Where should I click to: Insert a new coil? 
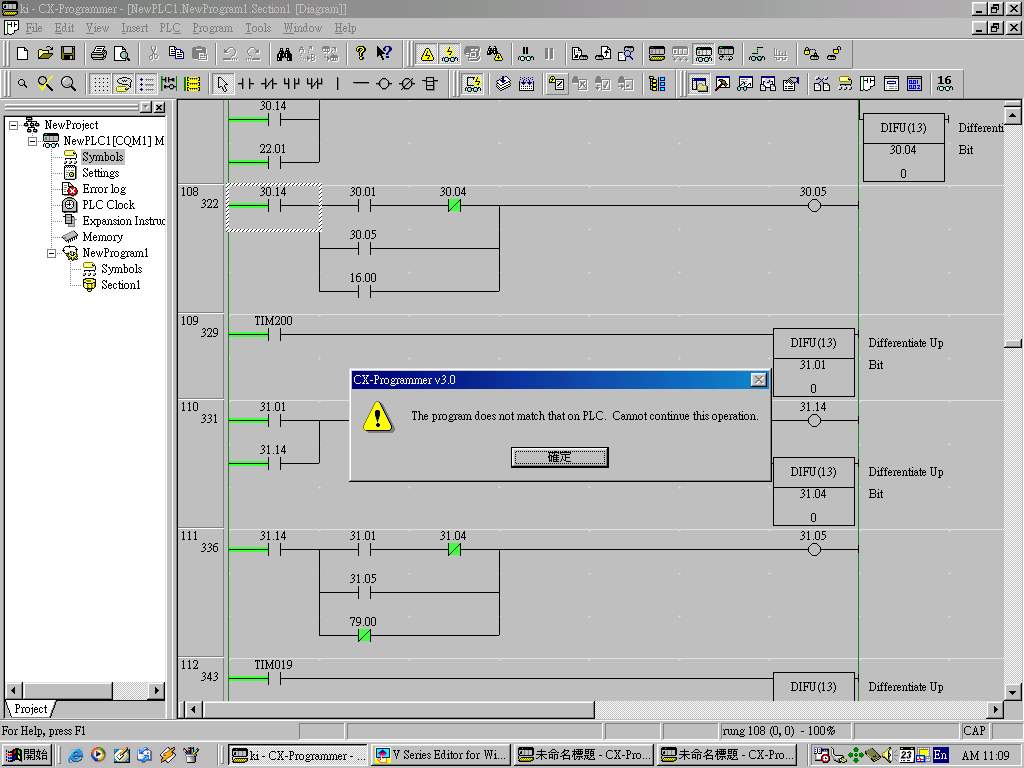tap(384, 84)
